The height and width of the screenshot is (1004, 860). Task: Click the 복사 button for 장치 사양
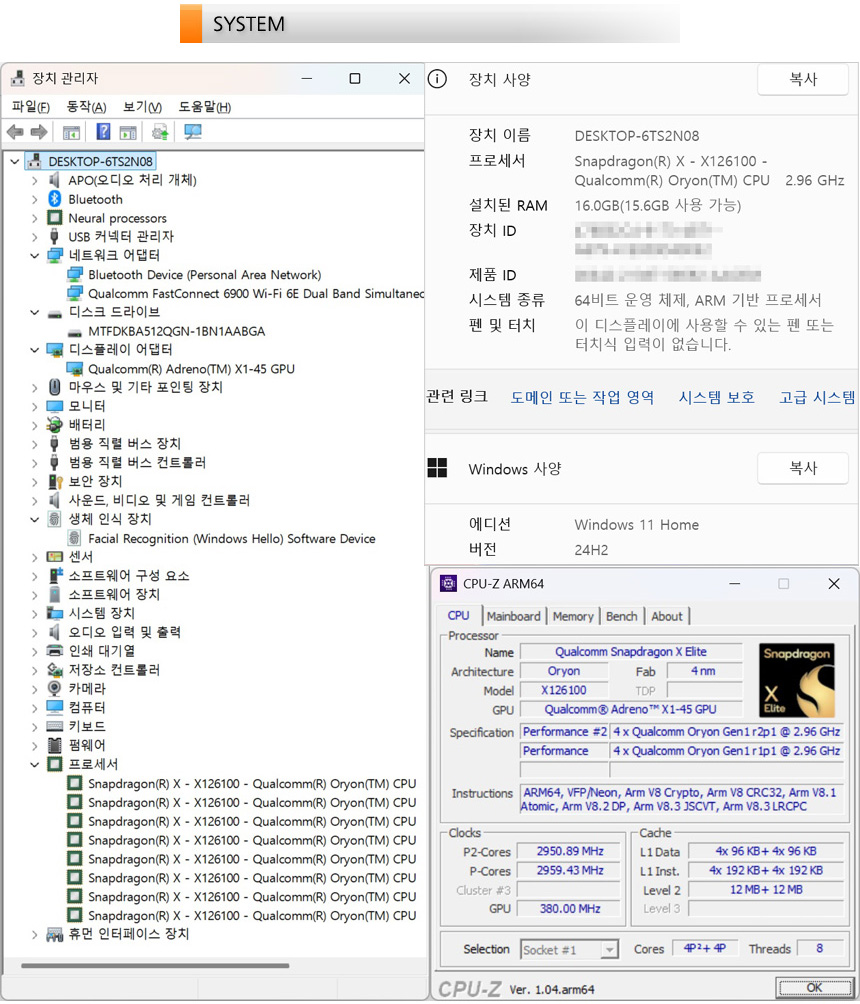tap(803, 80)
